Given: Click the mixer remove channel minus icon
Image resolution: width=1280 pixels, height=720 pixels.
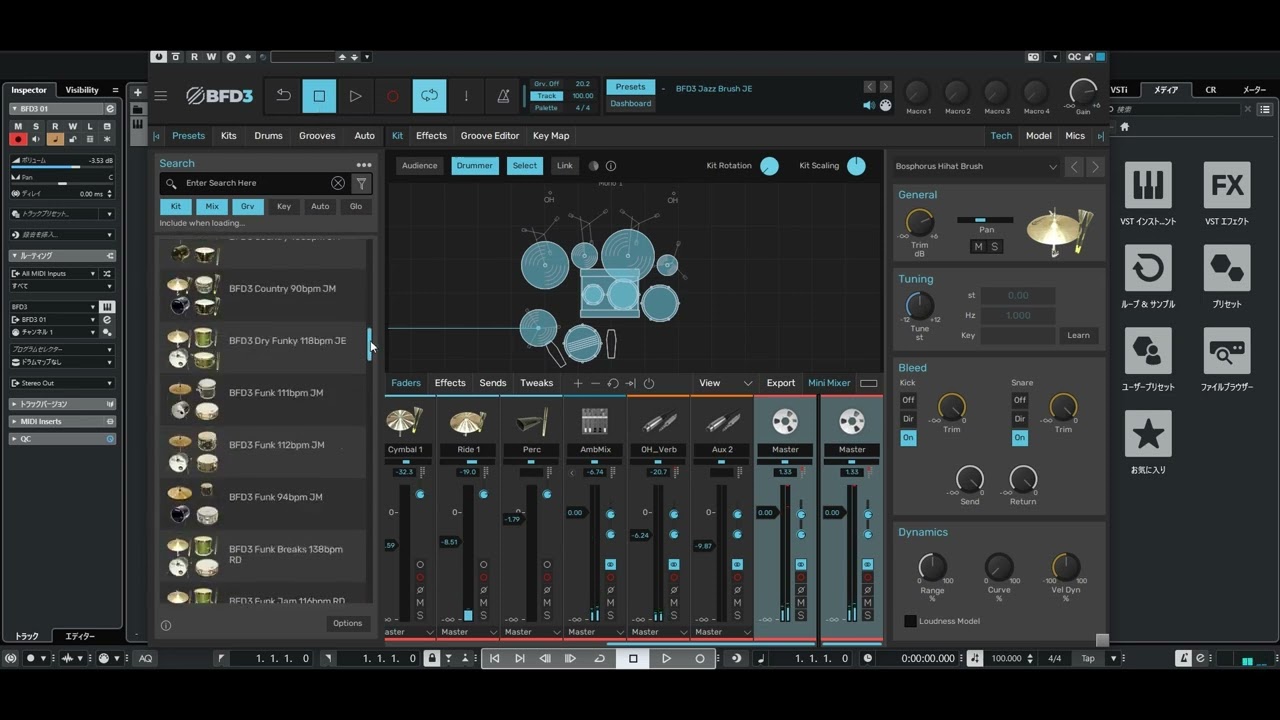Looking at the screenshot, I should 595,383.
